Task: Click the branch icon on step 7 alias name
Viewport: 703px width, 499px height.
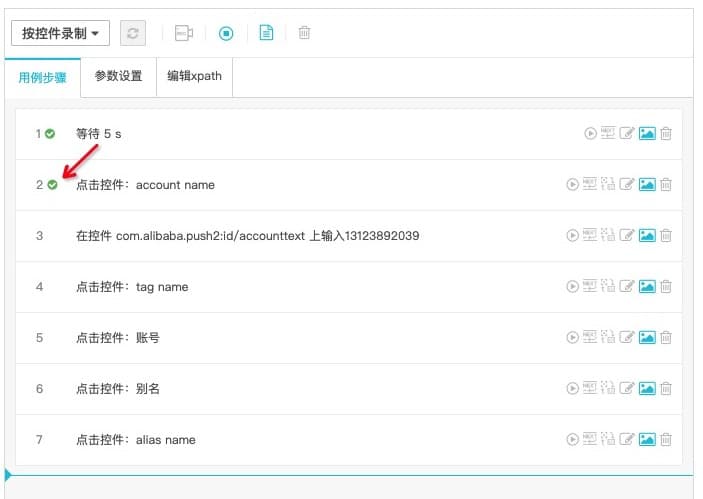Action: [x=608, y=438]
